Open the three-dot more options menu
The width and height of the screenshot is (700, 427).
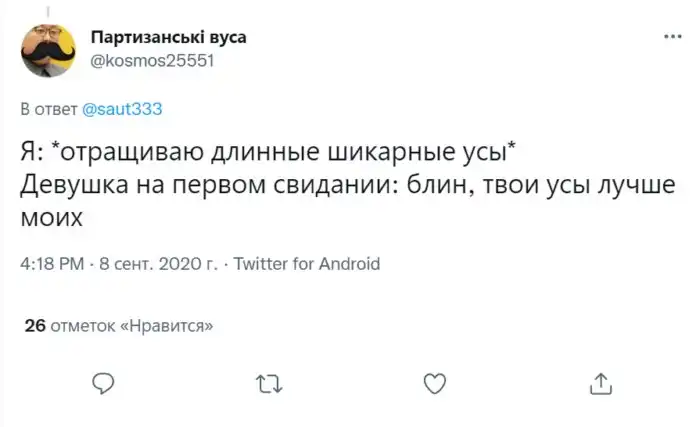[x=673, y=37]
